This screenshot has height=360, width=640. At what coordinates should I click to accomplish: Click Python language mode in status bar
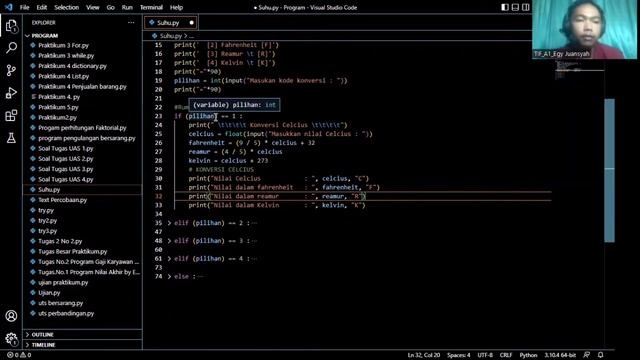[528, 355]
